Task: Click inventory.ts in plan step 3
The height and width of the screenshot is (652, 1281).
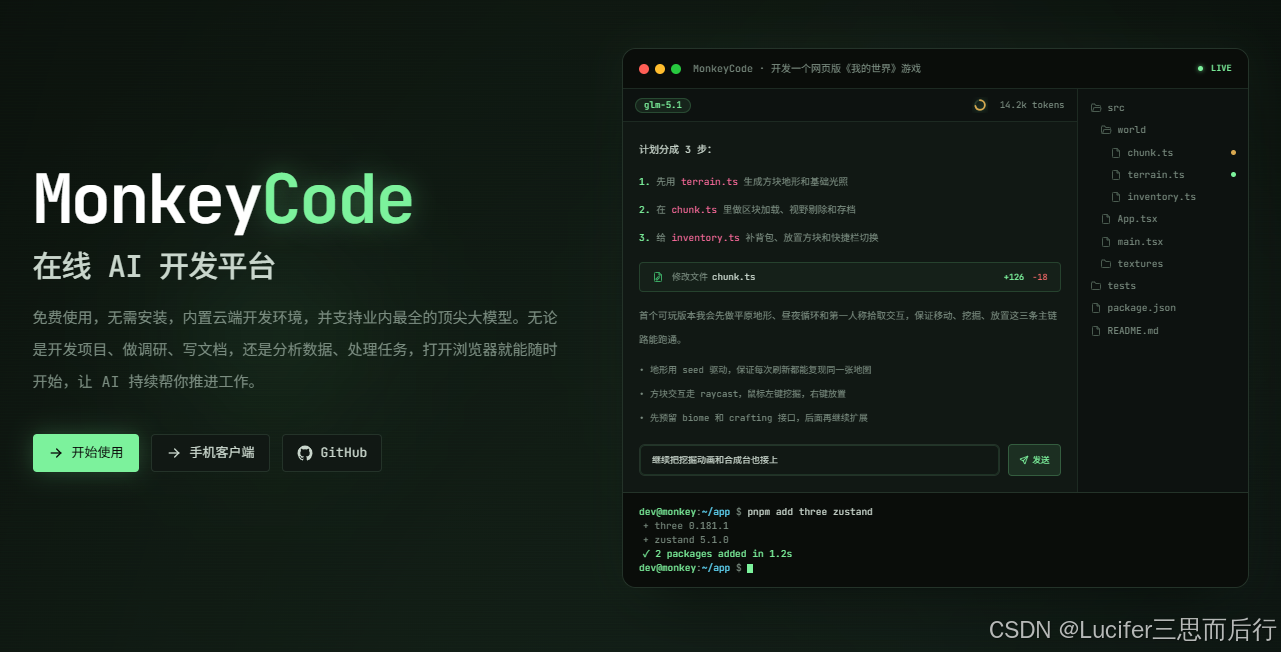Action: point(705,238)
